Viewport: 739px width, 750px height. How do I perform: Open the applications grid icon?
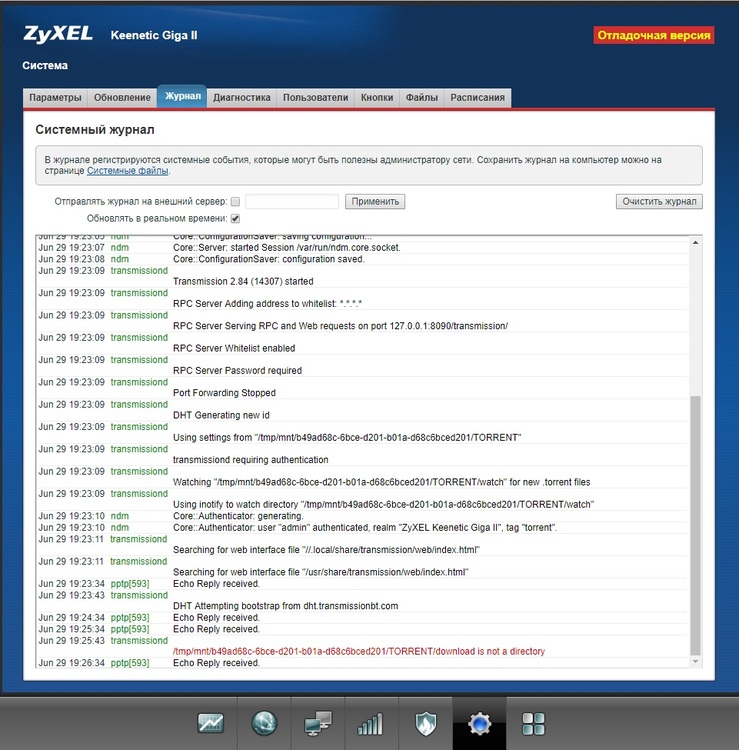(533, 723)
